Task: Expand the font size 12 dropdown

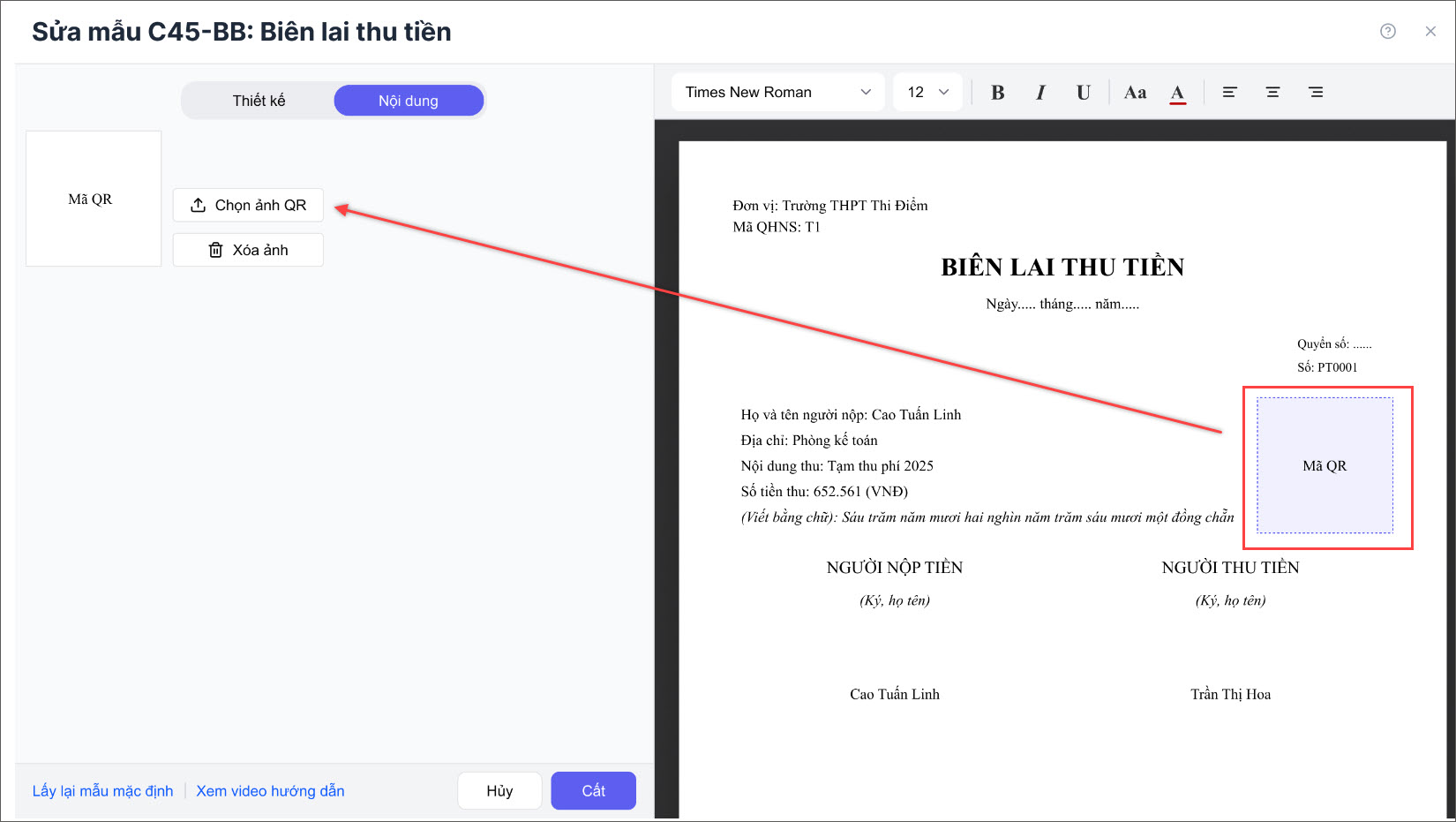Action: pyautogui.click(x=927, y=93)
